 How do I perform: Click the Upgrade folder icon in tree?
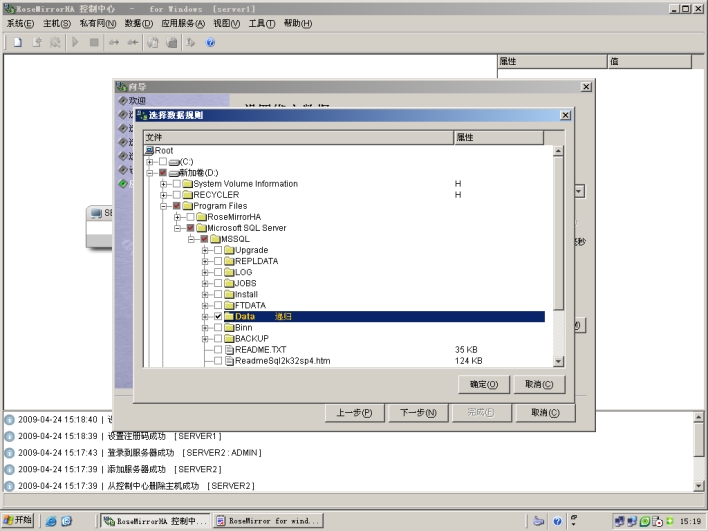click(x=228, y=250)
